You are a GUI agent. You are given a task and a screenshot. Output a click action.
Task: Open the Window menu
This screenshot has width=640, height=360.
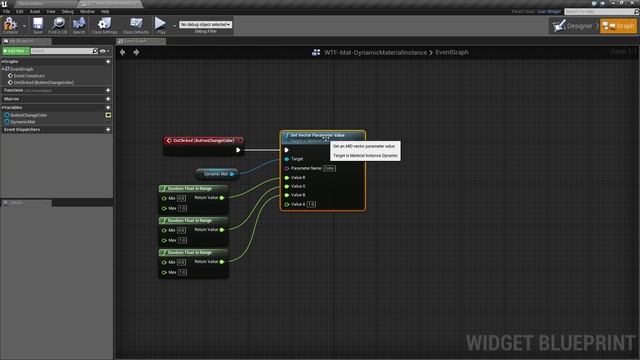pos(87,11)
